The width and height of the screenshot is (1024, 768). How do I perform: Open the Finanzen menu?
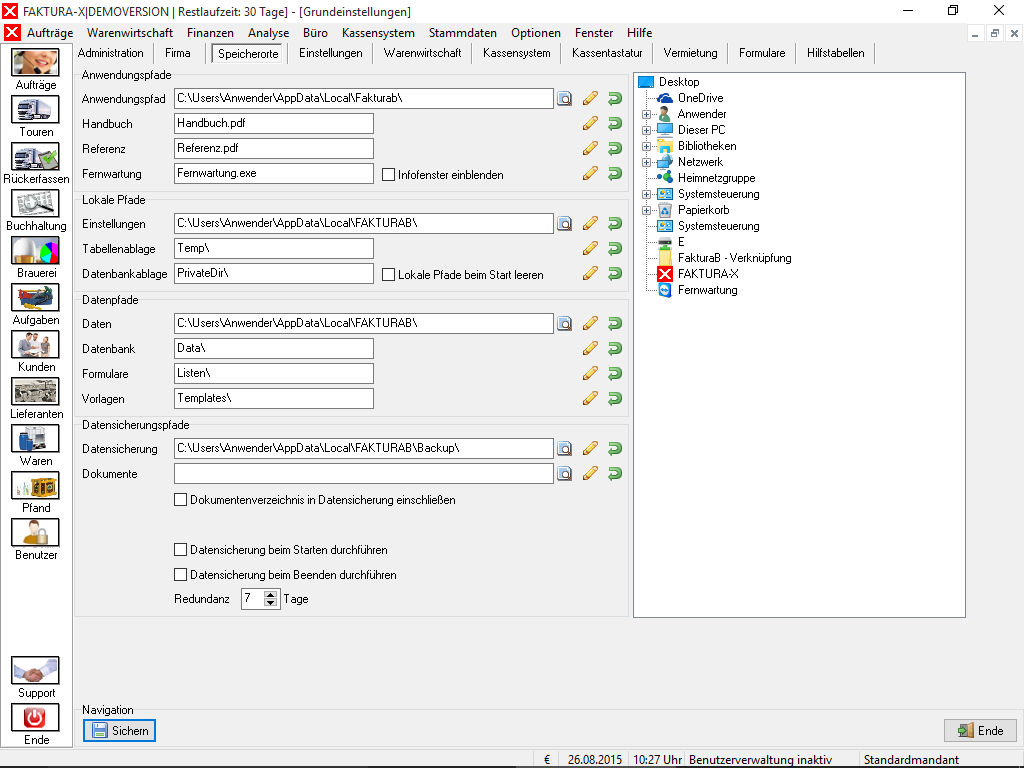click(210, 33)
